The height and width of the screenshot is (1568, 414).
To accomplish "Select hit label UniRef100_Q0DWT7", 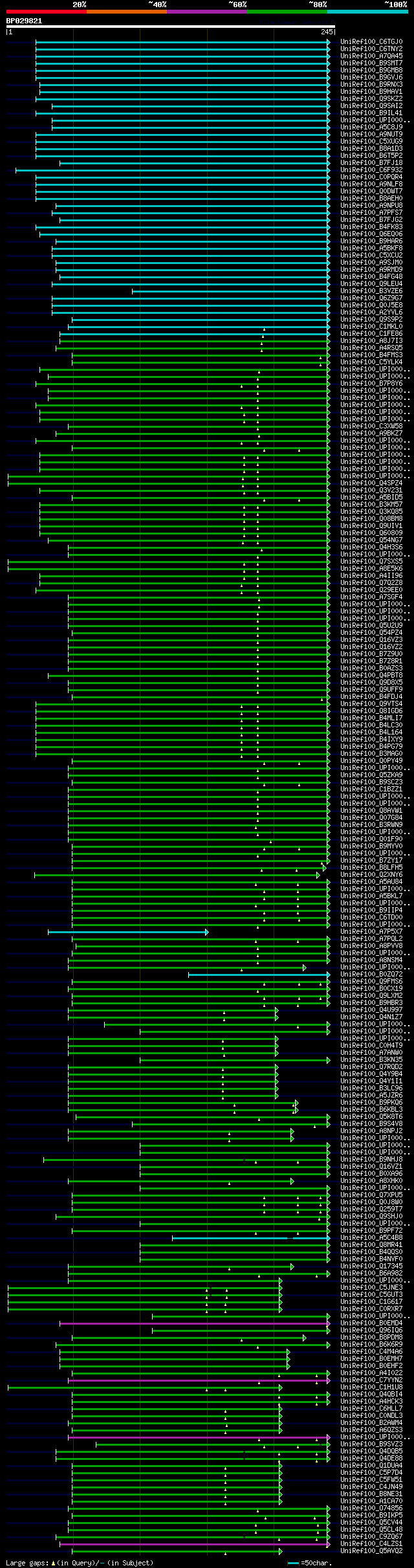I will tap(371, 192).
